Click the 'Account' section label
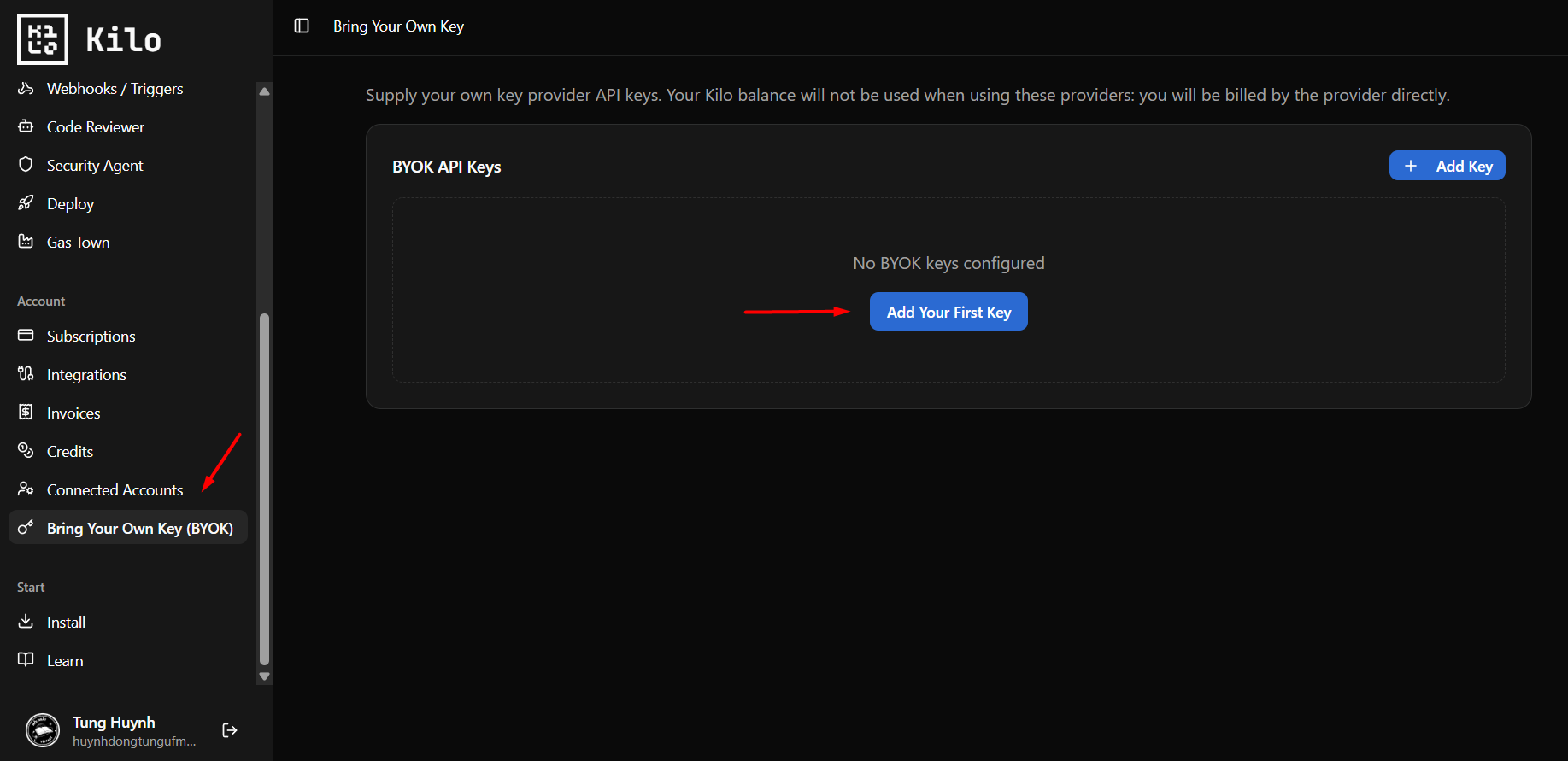 point(41,301)
